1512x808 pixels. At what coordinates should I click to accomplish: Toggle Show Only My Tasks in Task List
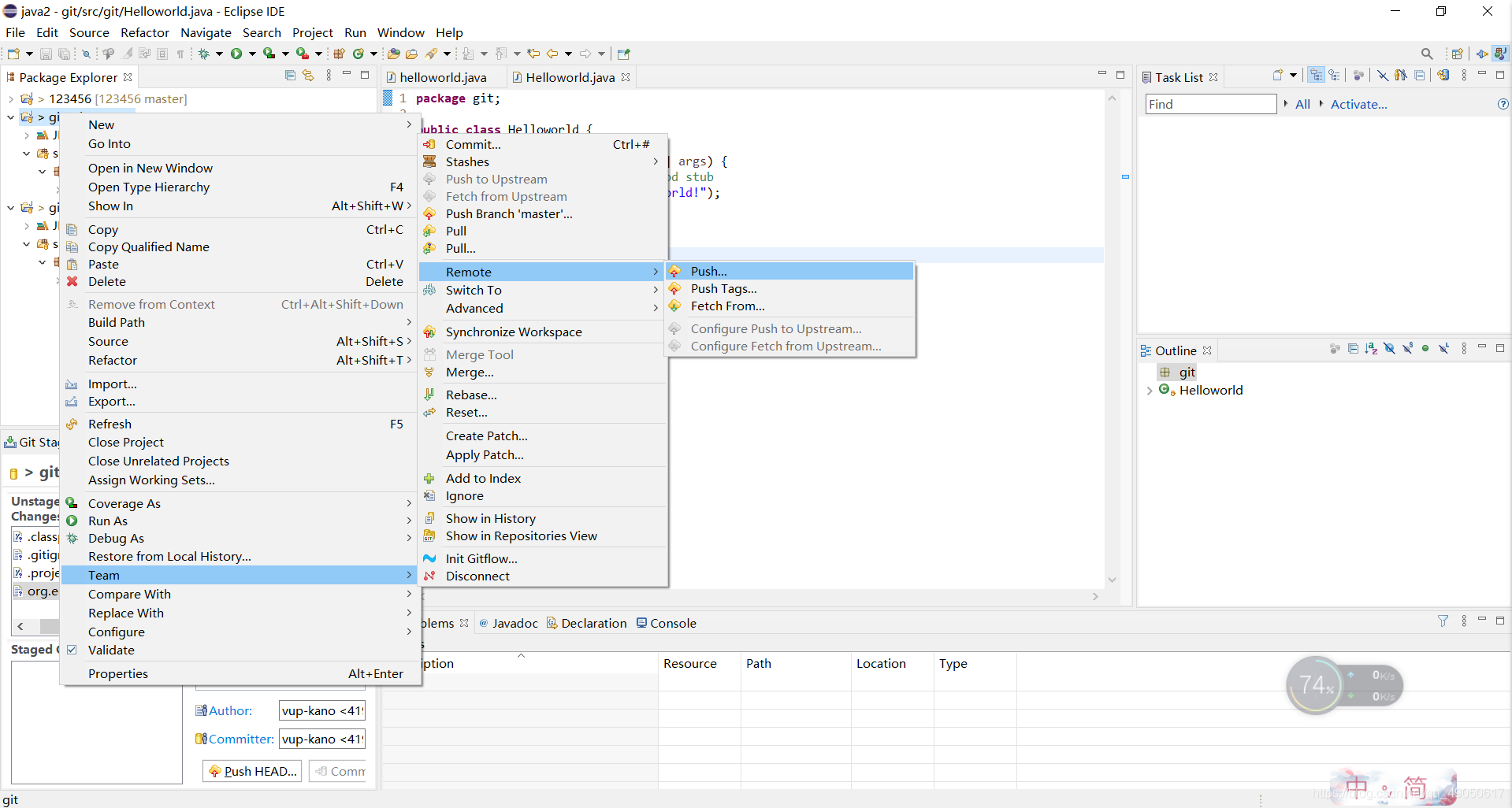[x=1400, y=76]
